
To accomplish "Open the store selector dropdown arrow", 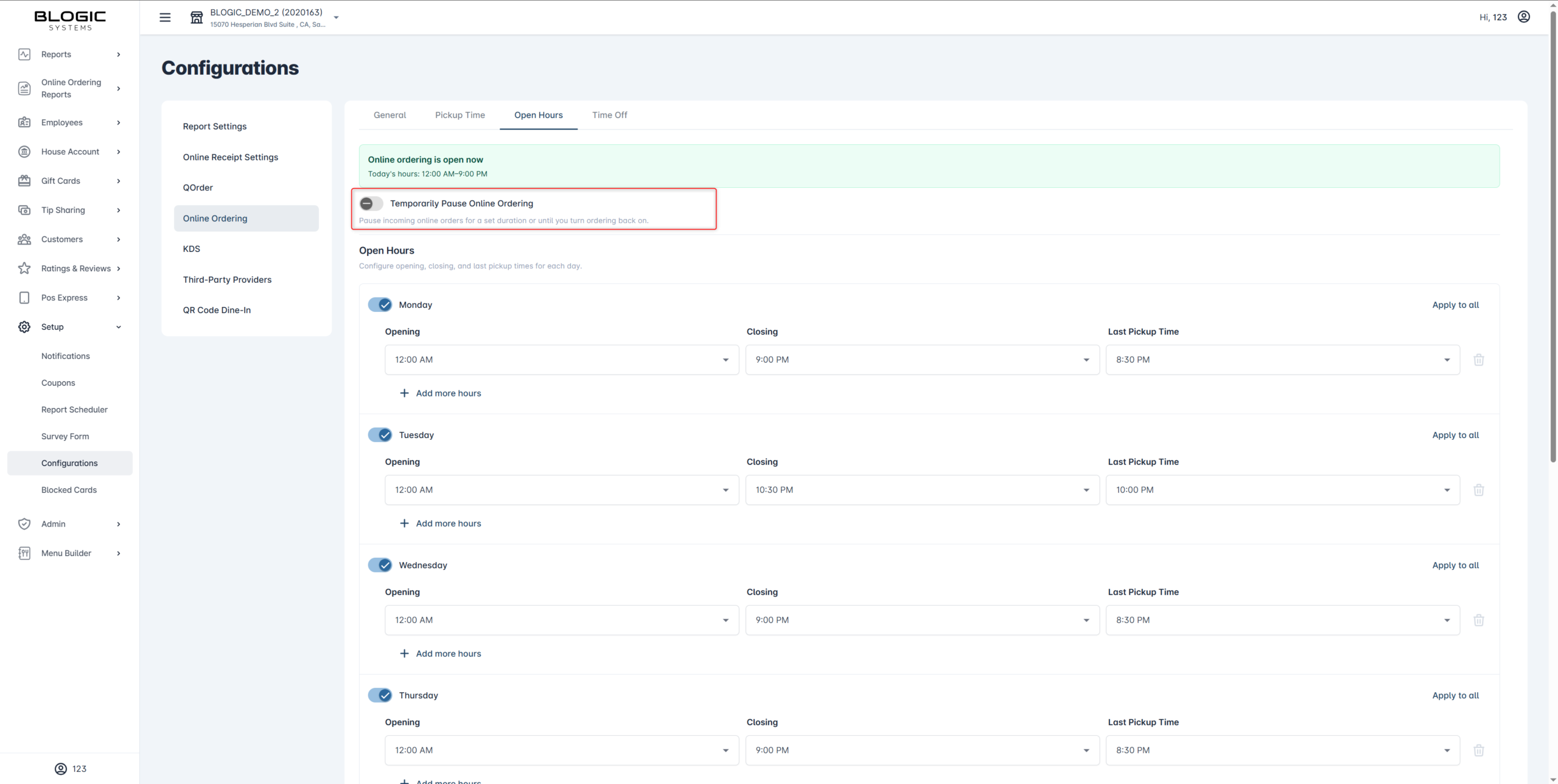I will (336, 18).
